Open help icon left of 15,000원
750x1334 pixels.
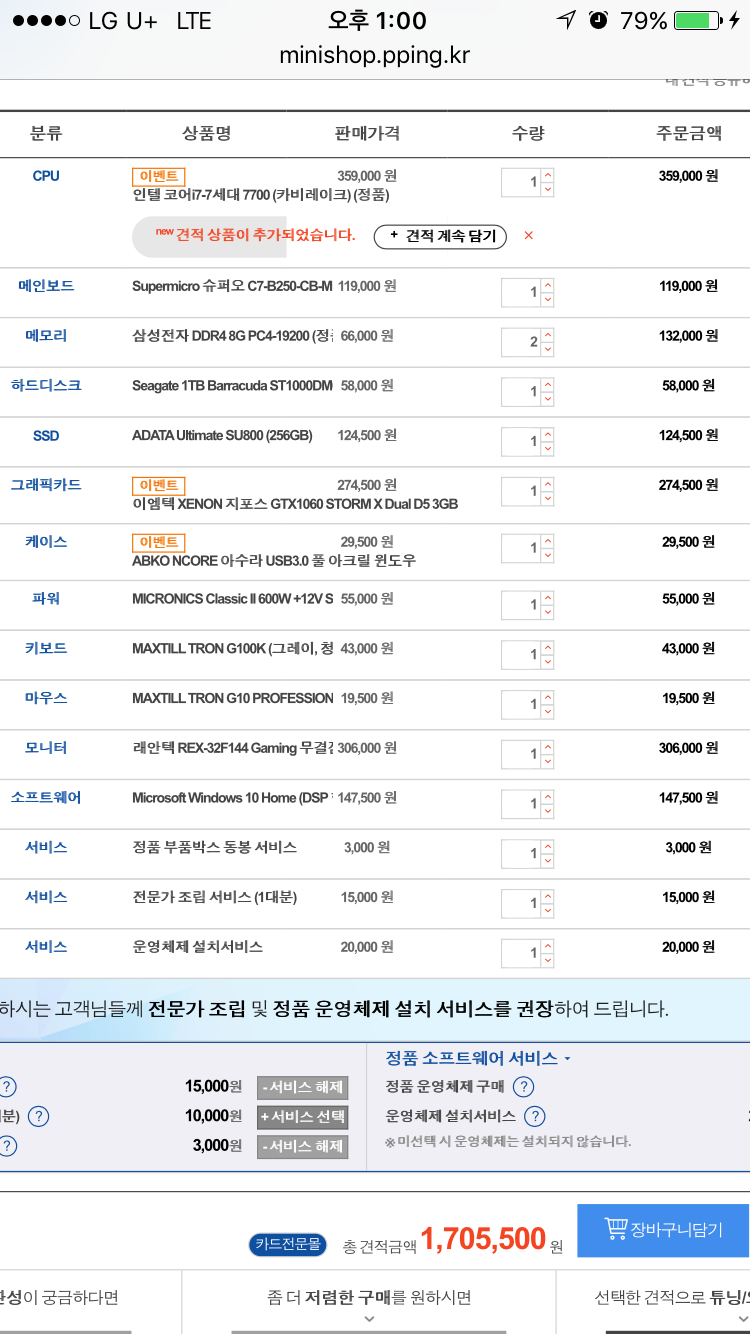click(x=7, y=1087)
